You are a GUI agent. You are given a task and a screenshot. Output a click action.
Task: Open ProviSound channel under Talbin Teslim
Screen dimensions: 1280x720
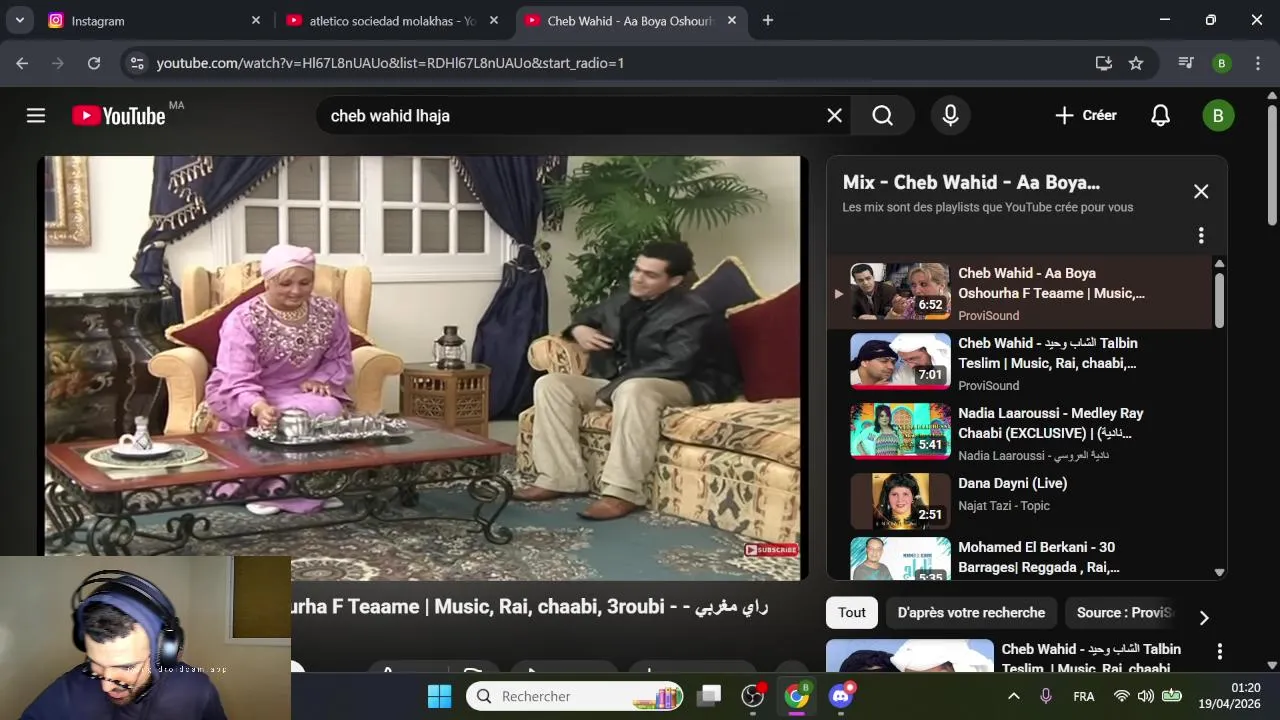click(988, 386)
